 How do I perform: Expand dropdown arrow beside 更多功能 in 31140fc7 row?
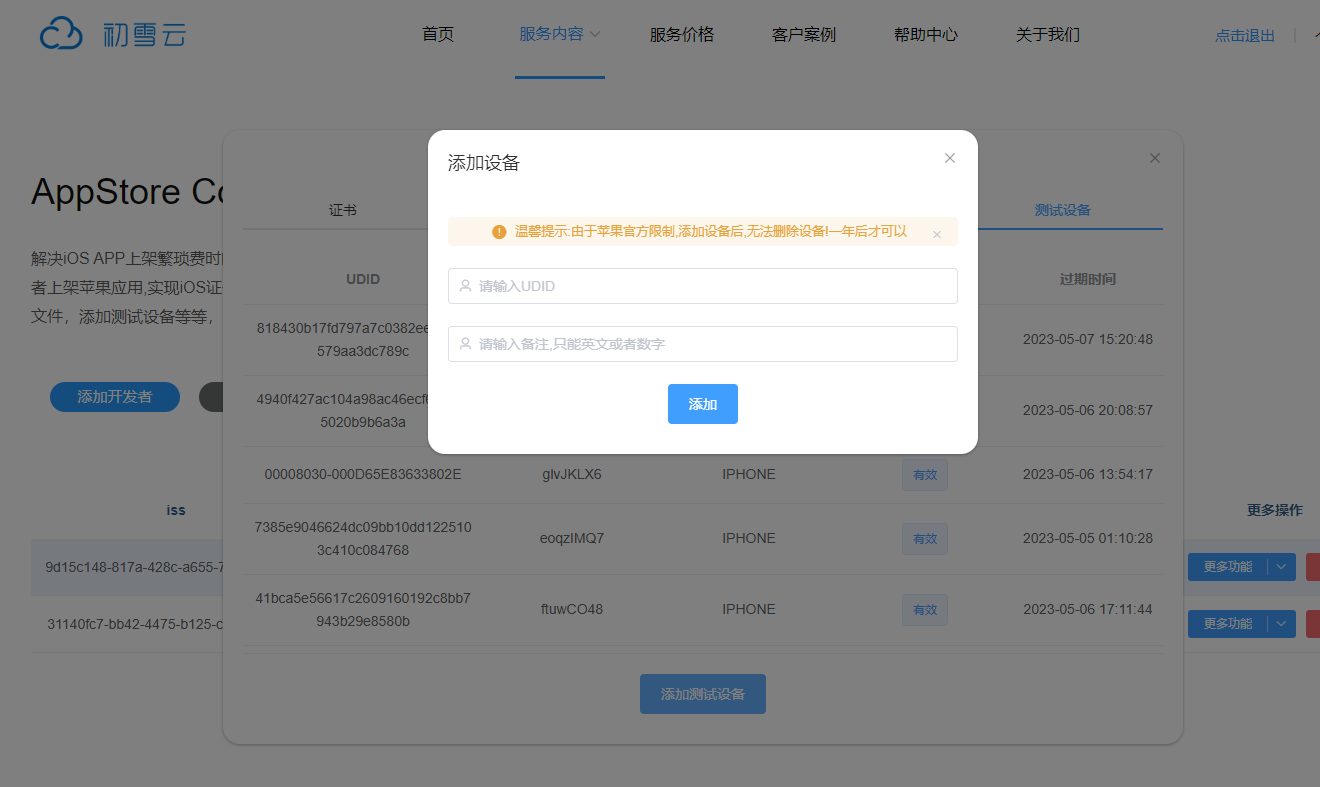point(1282,624)
